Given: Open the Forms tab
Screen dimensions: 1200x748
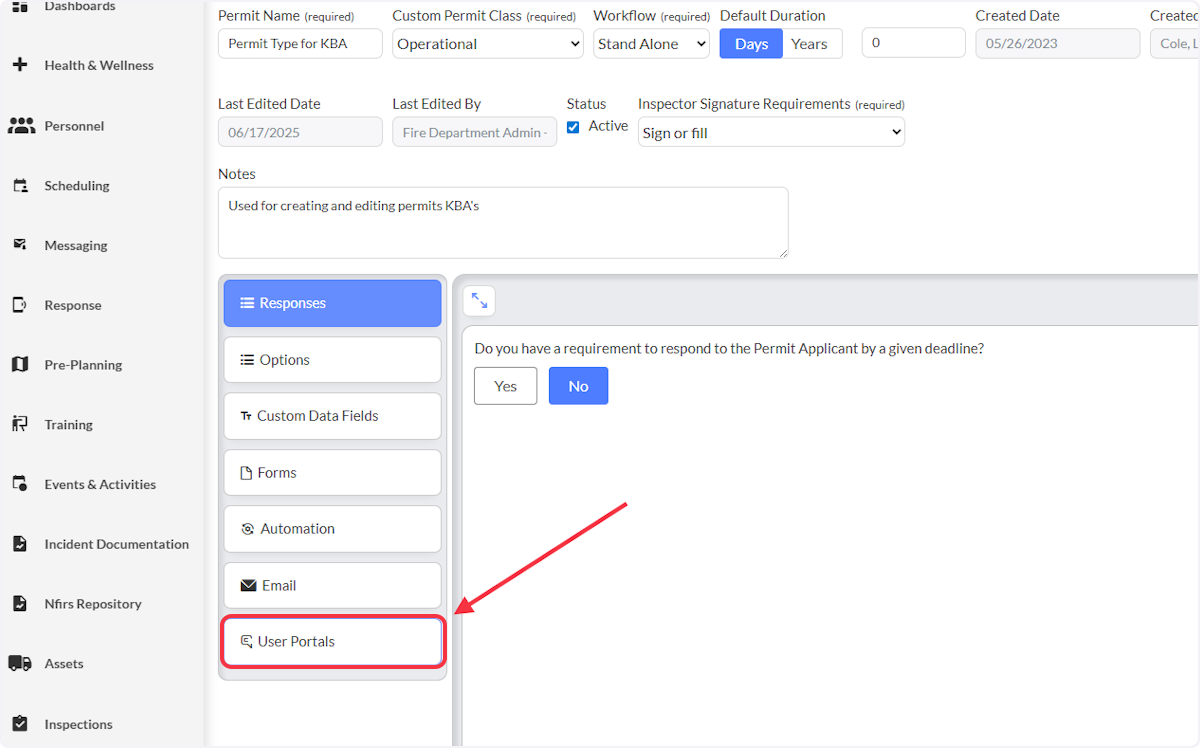Looking at the screenshot, I should click(x=332, y=473).
